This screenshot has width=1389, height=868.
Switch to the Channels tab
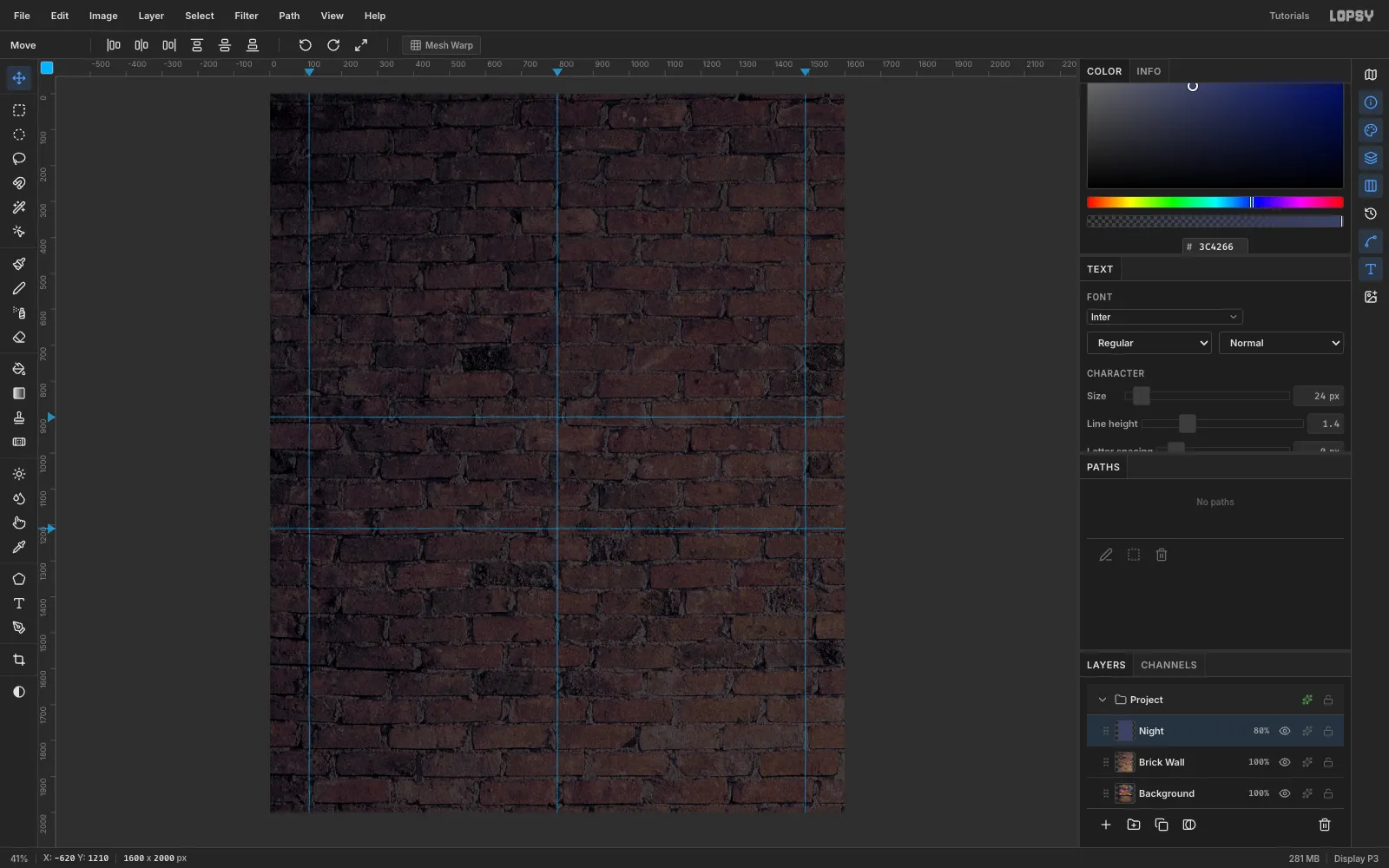click(x=1168, y=665)
